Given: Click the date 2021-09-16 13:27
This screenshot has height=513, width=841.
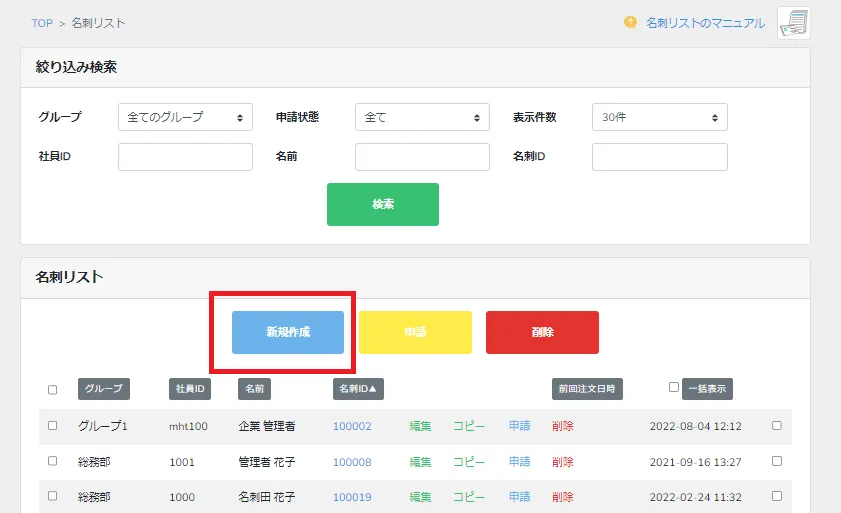Looking at the screenshot, I should click(x=696, y=462).
